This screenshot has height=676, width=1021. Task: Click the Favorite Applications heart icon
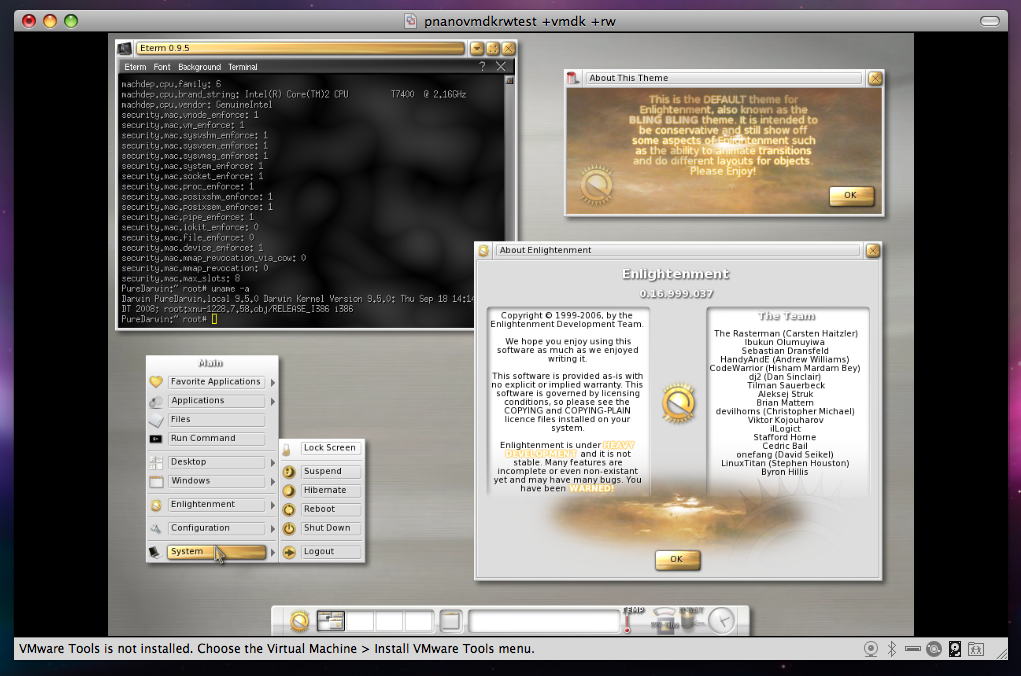click(x=156, y=382)
